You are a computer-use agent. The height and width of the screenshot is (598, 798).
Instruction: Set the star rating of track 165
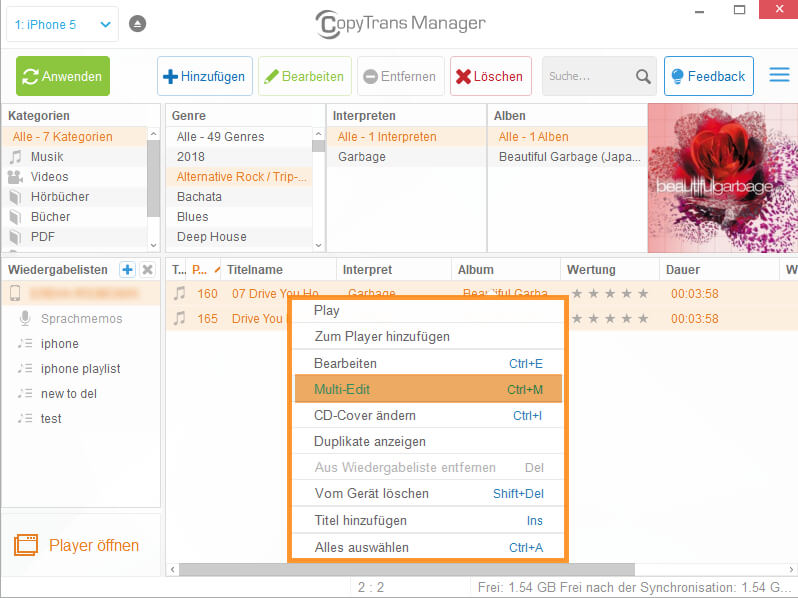coord(610,319)
